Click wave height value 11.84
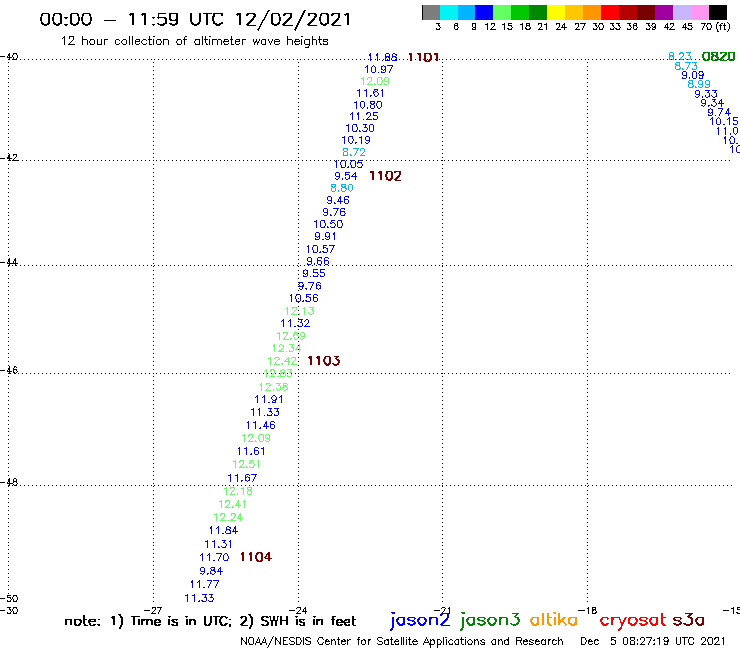Image resolution: width=740 pixels, height=650 pixels. tap(223, 531)
